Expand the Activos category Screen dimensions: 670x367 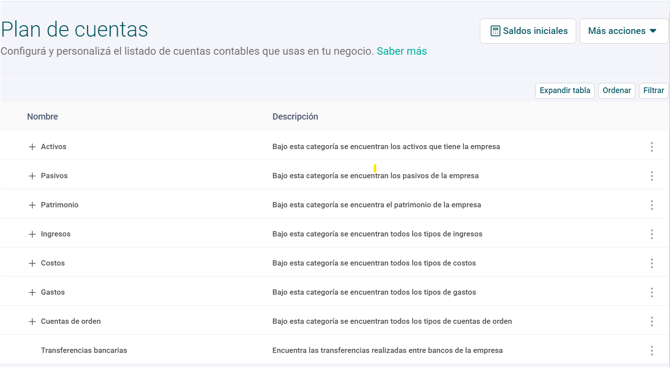tap(32, 147)
